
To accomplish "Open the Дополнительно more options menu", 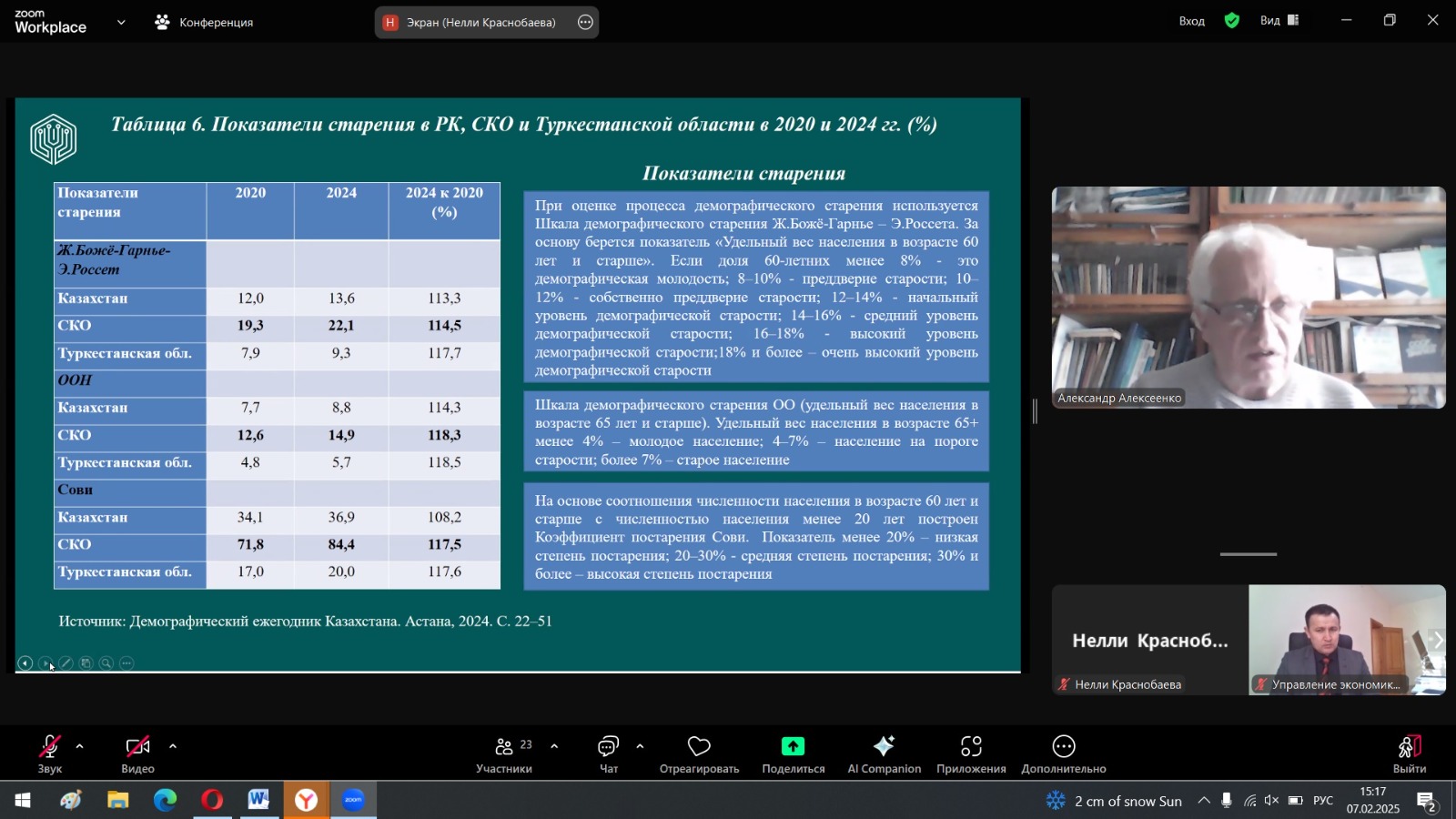I will click(1063, 753).
